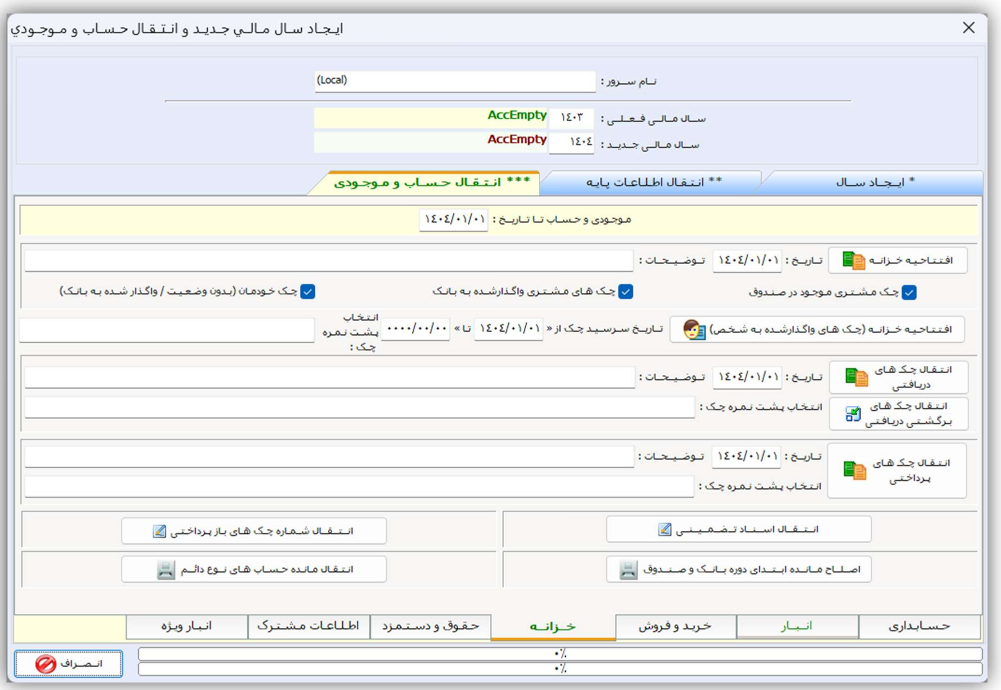Click the انتقال چک های دریافتی button
Image resolution: width=1001 pixels, height=690 pixels.
[898, 377]
